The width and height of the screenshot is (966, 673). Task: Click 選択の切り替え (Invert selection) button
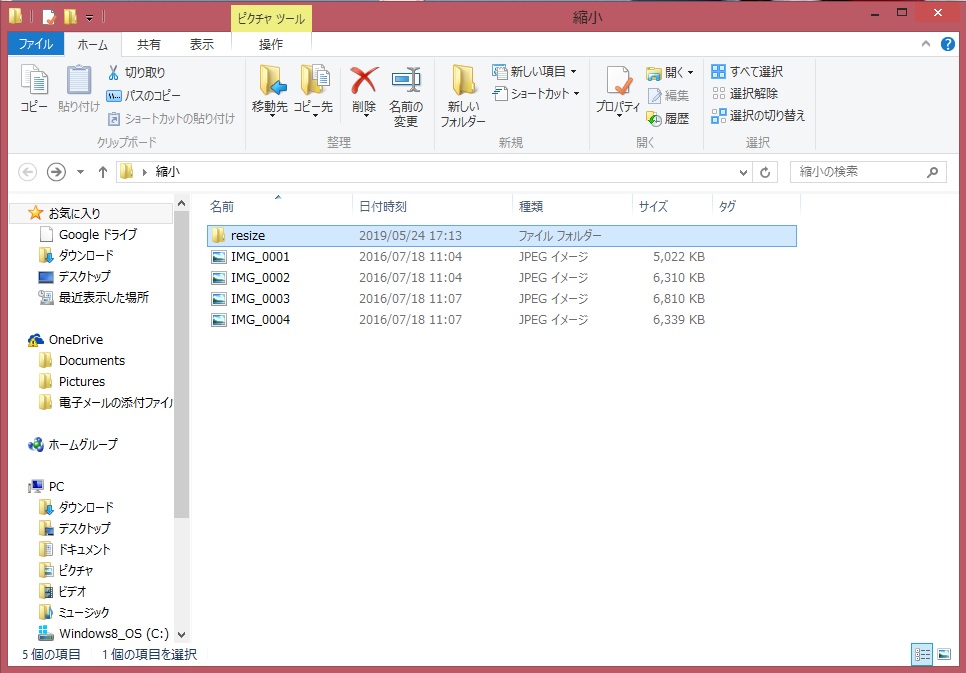pyautogui.click(x=758, y=115)
